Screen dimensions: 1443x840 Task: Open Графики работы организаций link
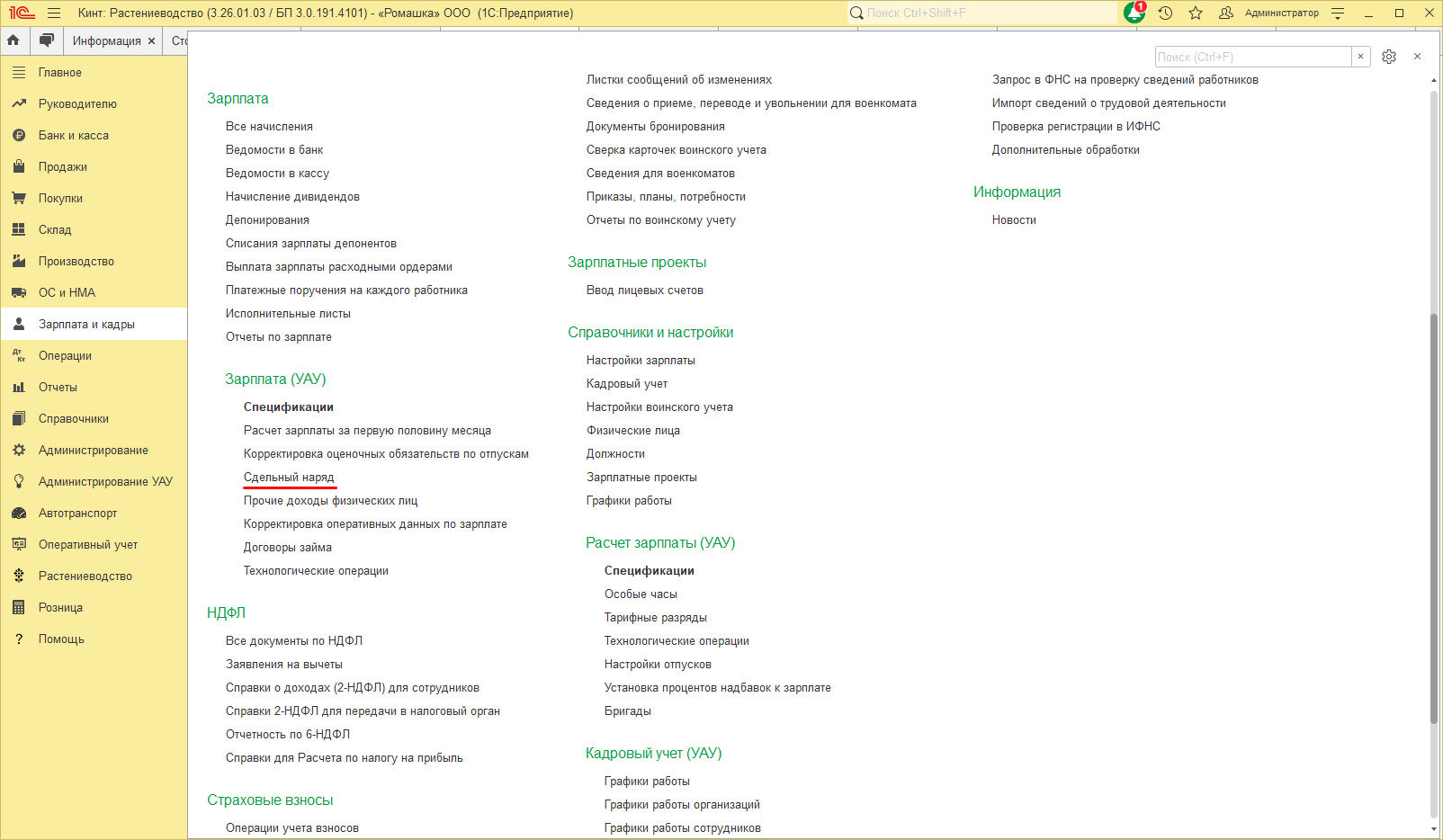(x=682, y=805)
